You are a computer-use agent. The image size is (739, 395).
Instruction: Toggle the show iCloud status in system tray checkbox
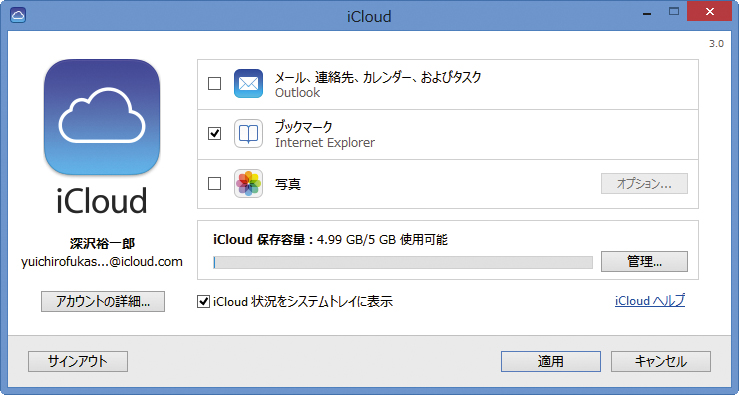tap(203, 302)
